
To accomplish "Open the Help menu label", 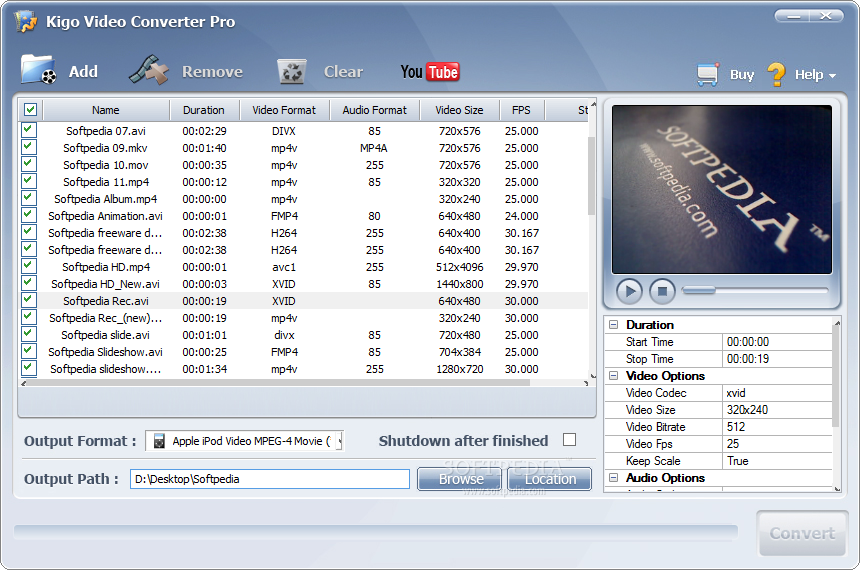I will [809, 75].
